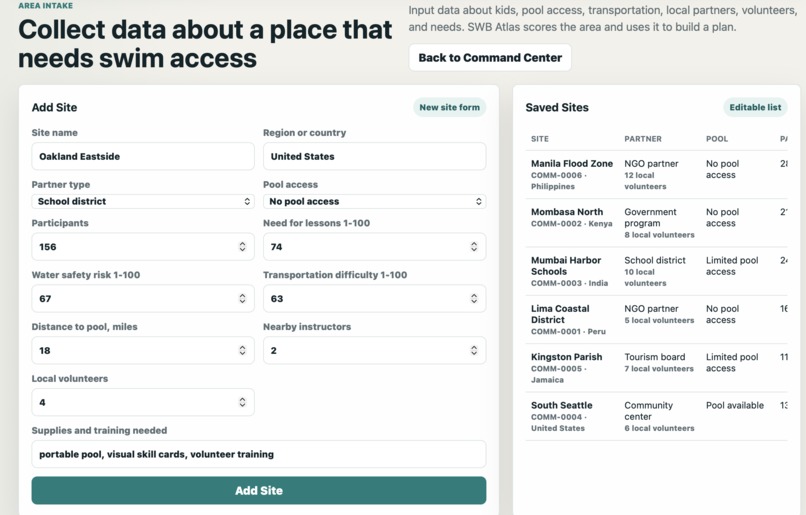Image resolution: width=806 pixels, height=515 pixels.
Task: Select the Lima Coastal District site name
Action: [x=560, y=314]
